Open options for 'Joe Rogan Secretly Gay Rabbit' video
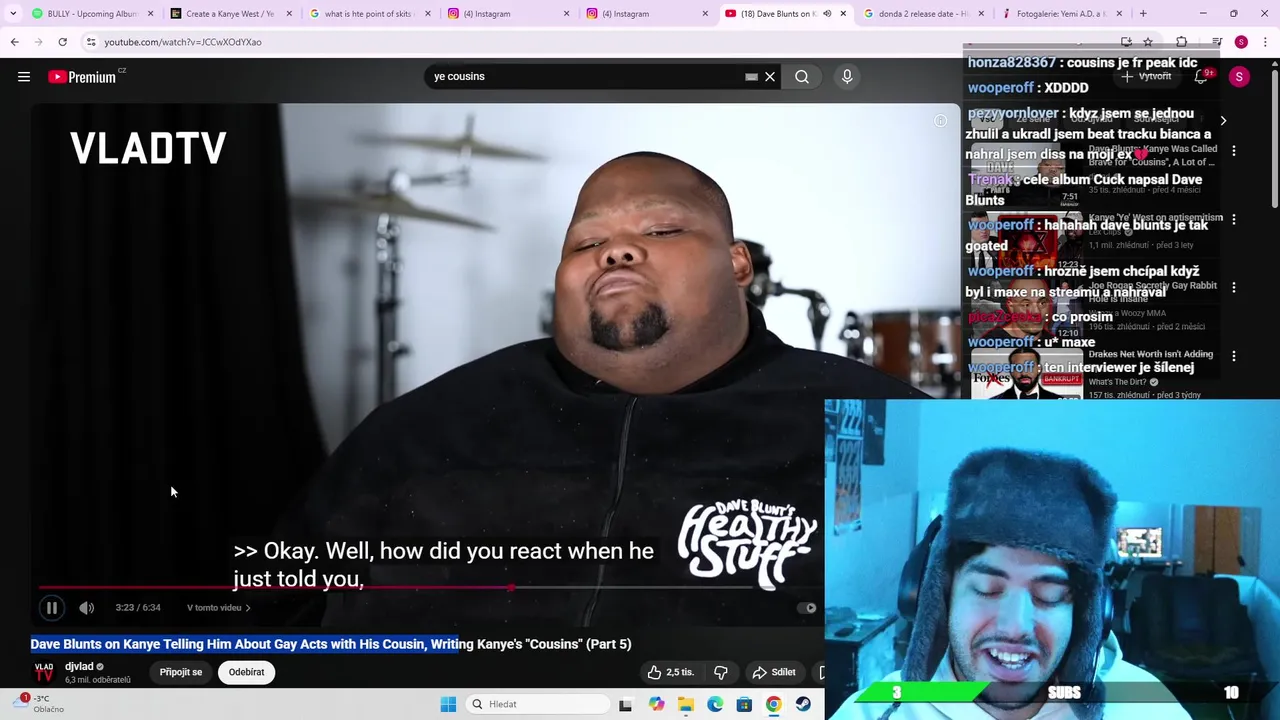 [1234, 287]
